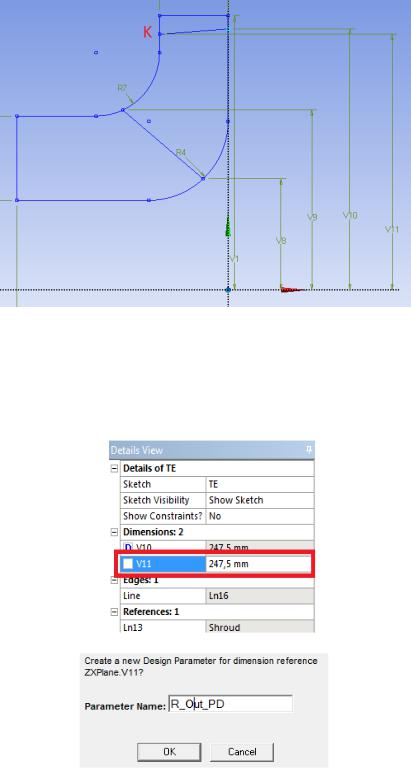The height and width of the screenshot is (768, 411).
Task: Collapse the Edges: 1 section
Action: (x=114, y=580)
